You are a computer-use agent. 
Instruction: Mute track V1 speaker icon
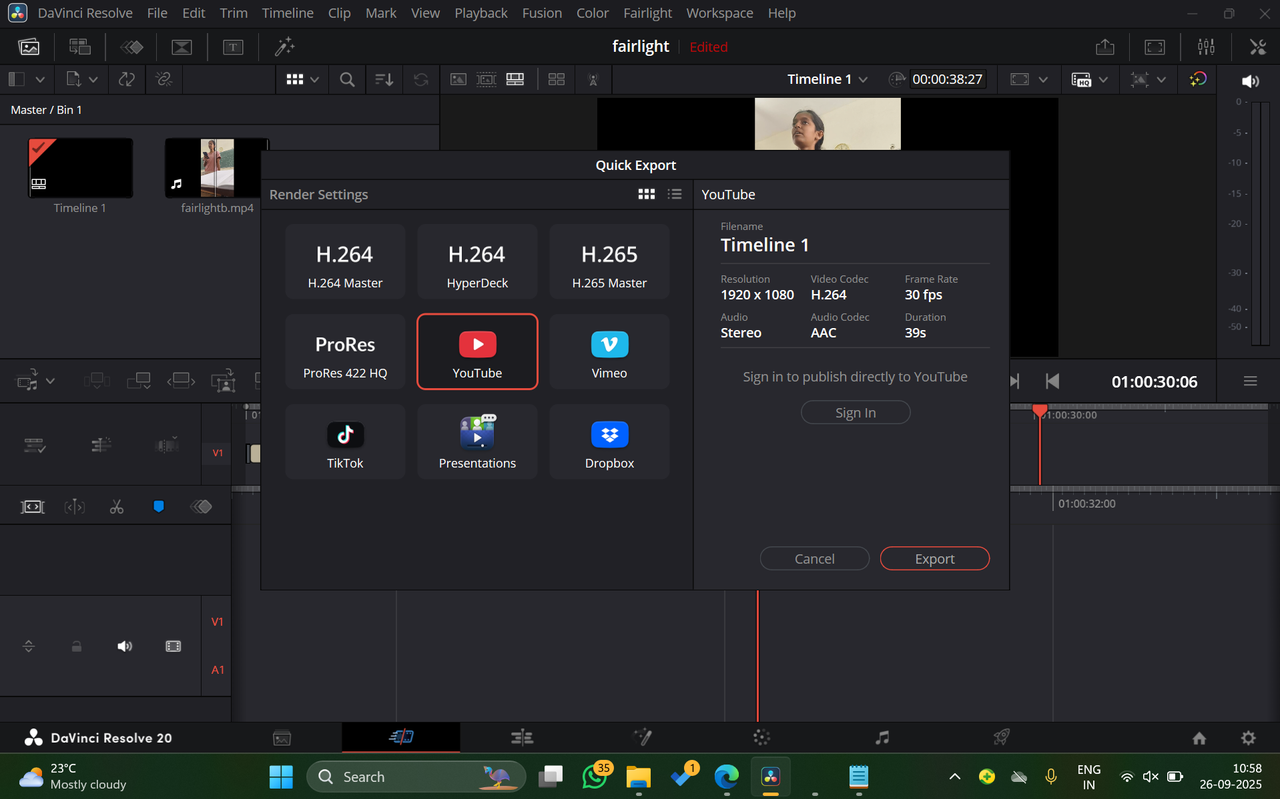click(x=124, y=646)
